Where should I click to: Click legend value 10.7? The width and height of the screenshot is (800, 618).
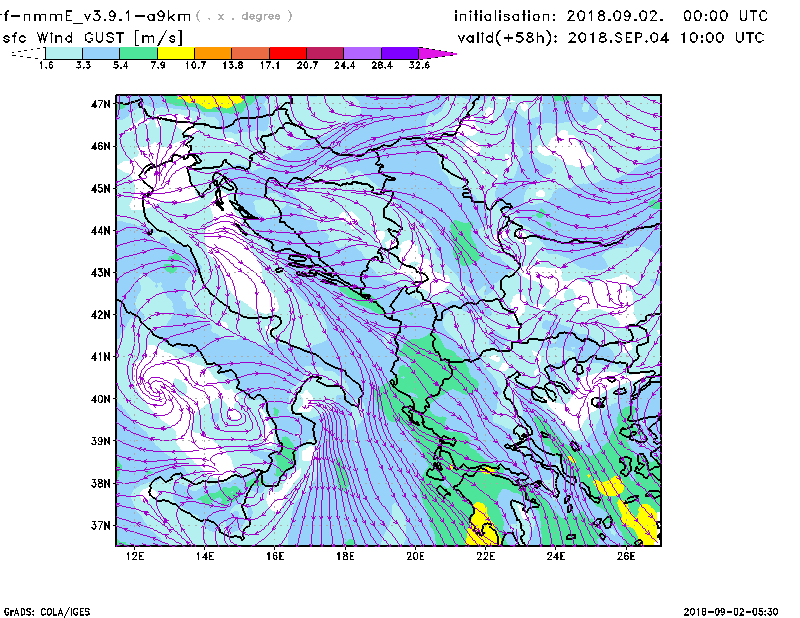[195, 65]
